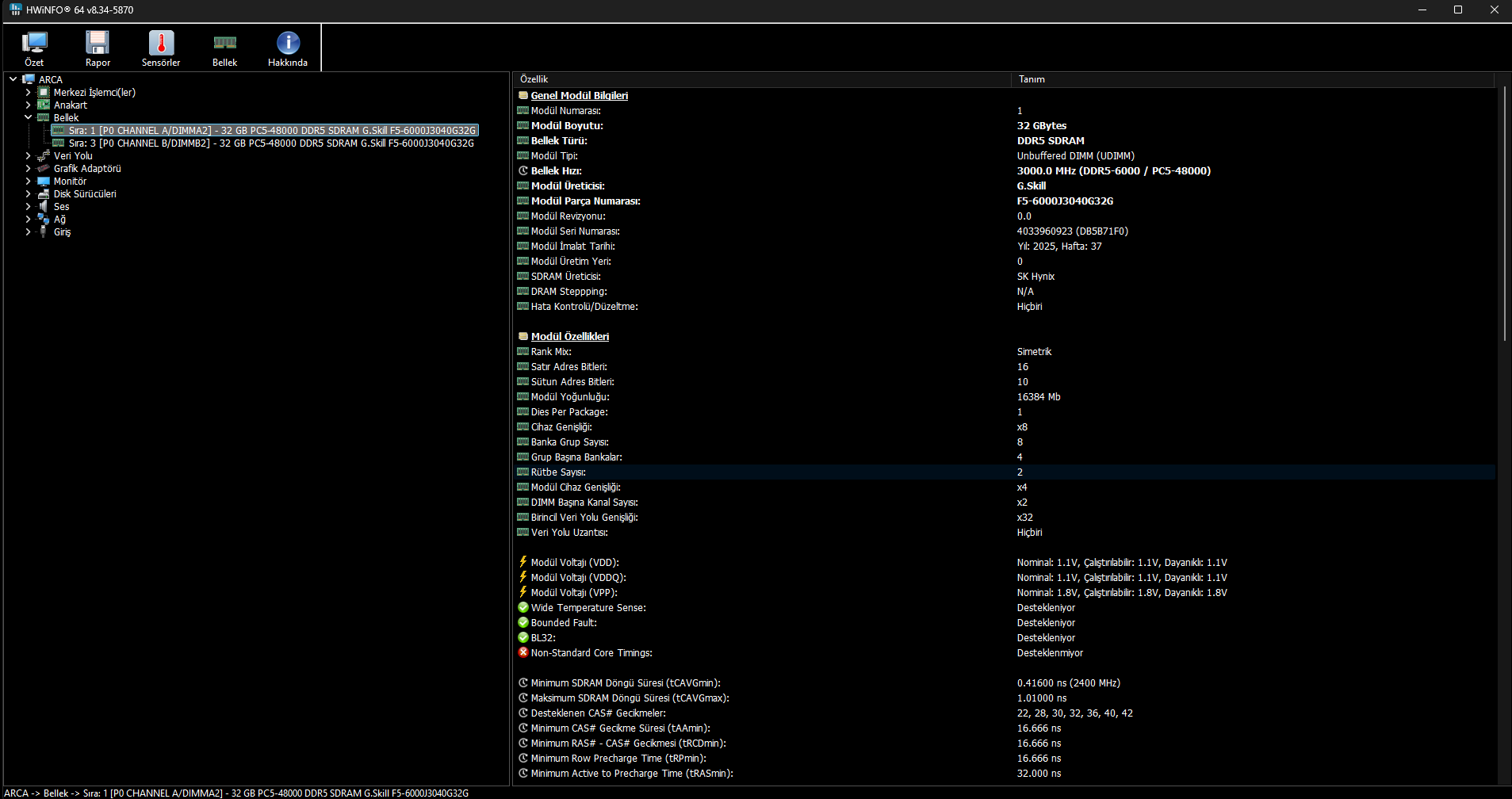This screenshot has height=799, width=1512.
Task: Click the SK Hynix manufacturer value
Action: pos(1035,276)
